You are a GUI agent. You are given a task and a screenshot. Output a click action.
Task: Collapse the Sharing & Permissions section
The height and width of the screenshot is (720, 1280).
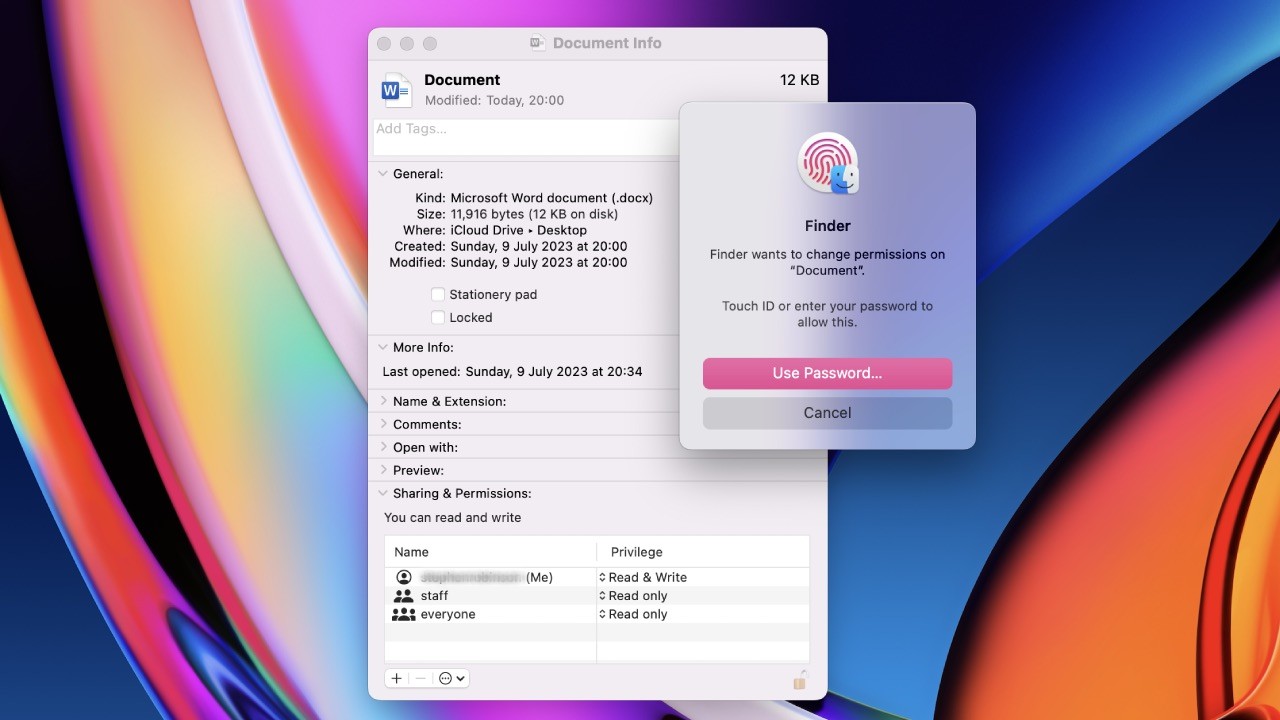pyautogui.click(x=382, y=493)
